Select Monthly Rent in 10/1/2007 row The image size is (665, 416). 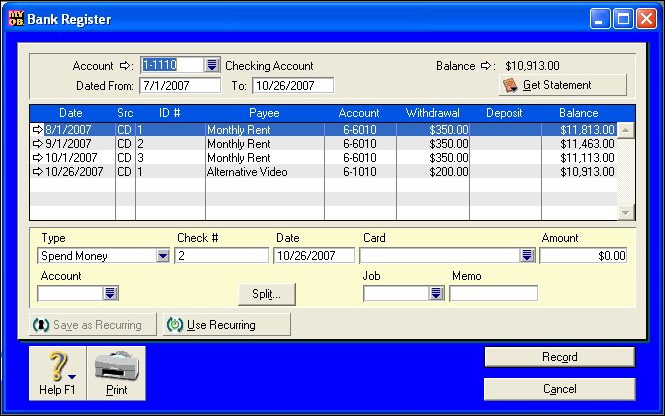tap(265, 158)
